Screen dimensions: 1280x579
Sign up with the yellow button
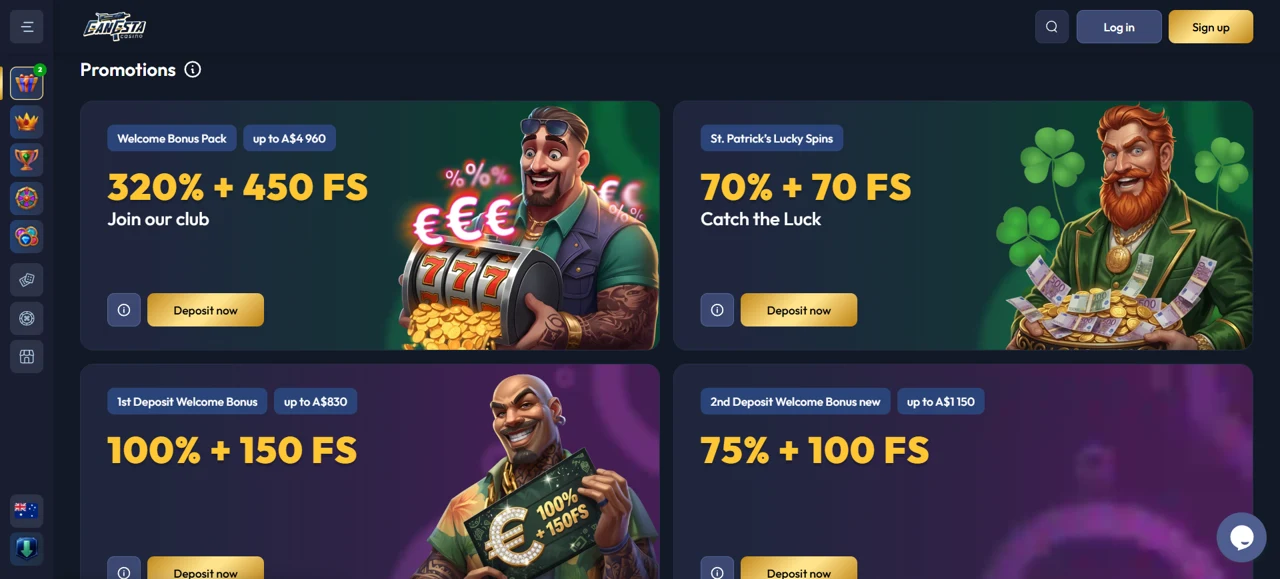pyautogui.click(x=1211, y=27)
